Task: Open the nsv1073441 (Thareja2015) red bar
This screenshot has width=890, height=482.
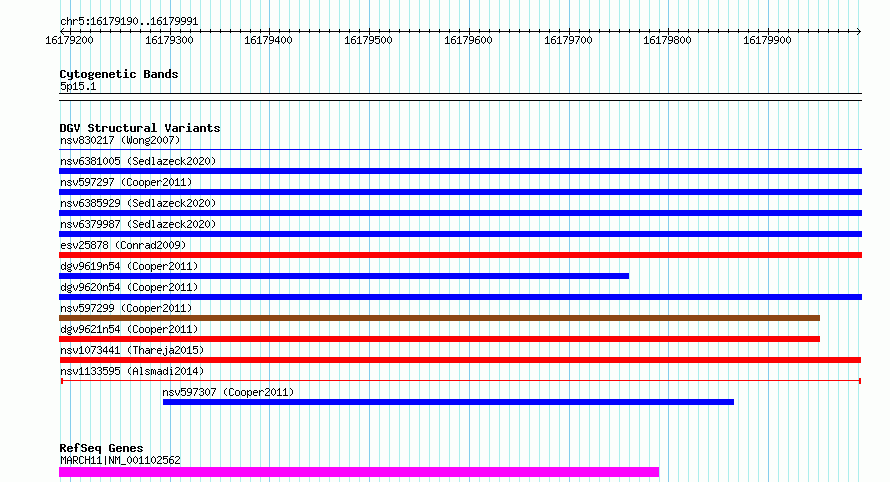Action: [x=460, y=360]
